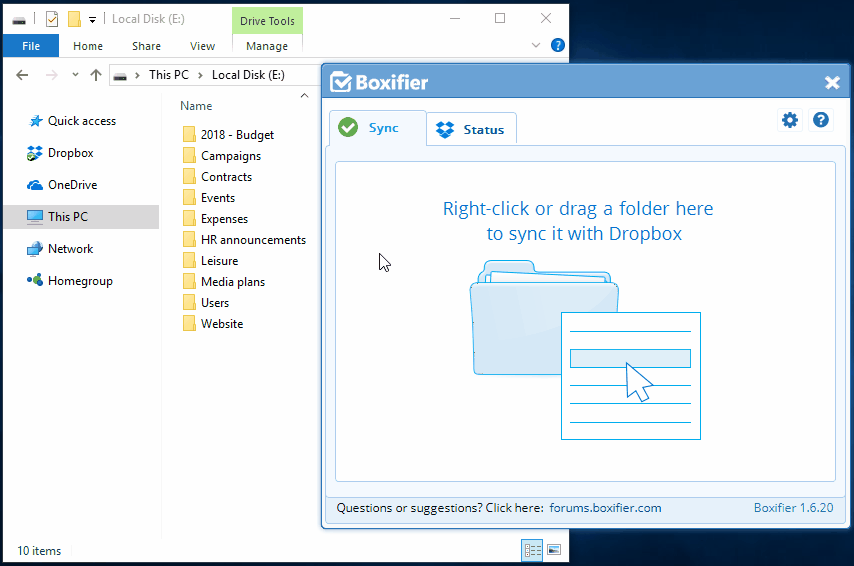Expand chevron after This PC in address bar
Viewport: 854px width, 566px height.
click(x=200, y=75)
